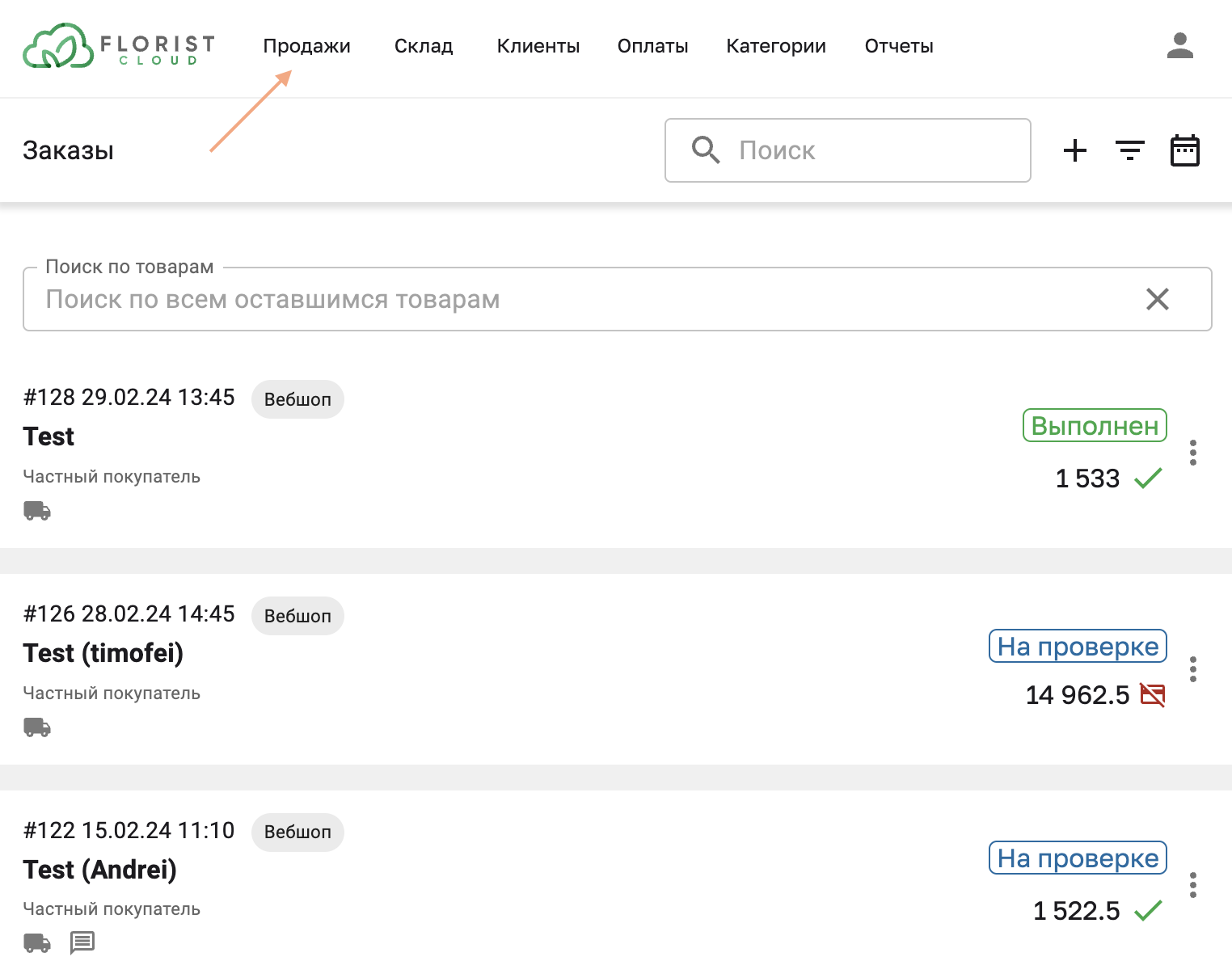Open the calendar date picker icon
The width and height of the screenshot is (1232, 978).
1184,150
